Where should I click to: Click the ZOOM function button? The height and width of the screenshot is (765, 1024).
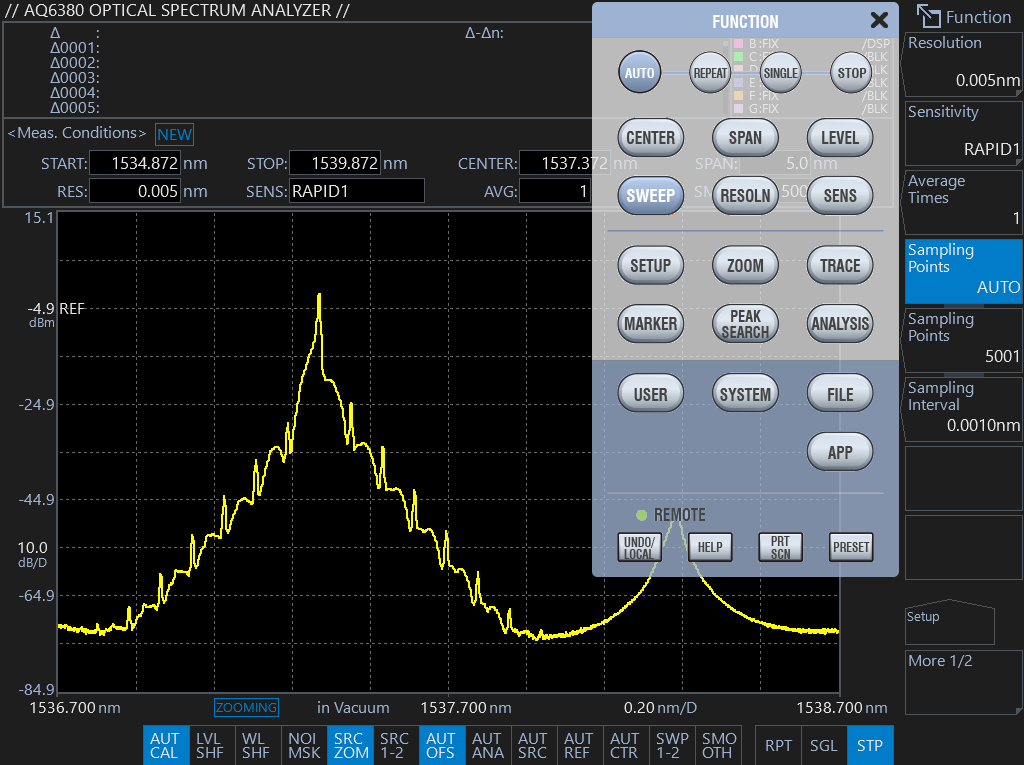click(x=745, y=266)
